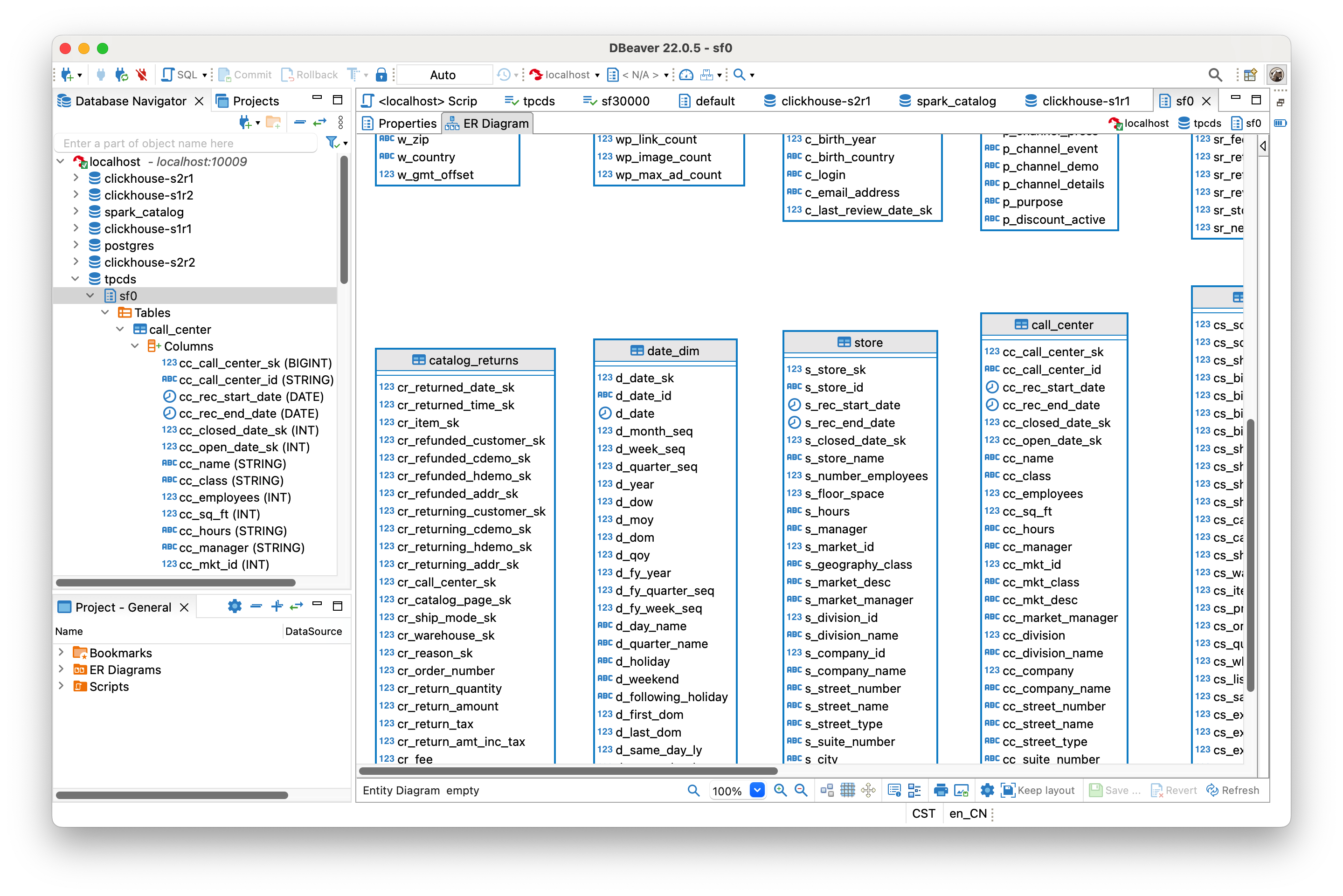The image size is (1343, 896).
Task: Click the Commit transaction icon
Action: pyautogui.click(x=245, y=74)
